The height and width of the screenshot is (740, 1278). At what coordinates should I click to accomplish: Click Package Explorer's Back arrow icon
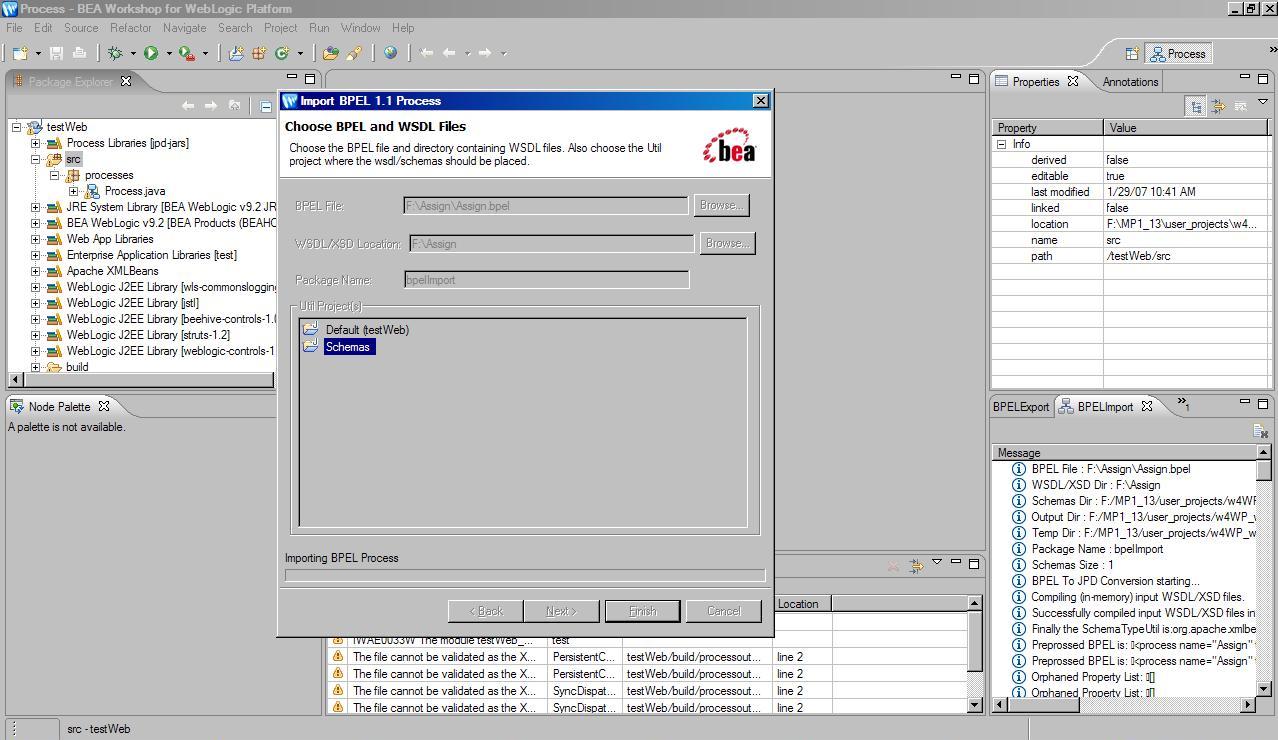pos(187,105)
